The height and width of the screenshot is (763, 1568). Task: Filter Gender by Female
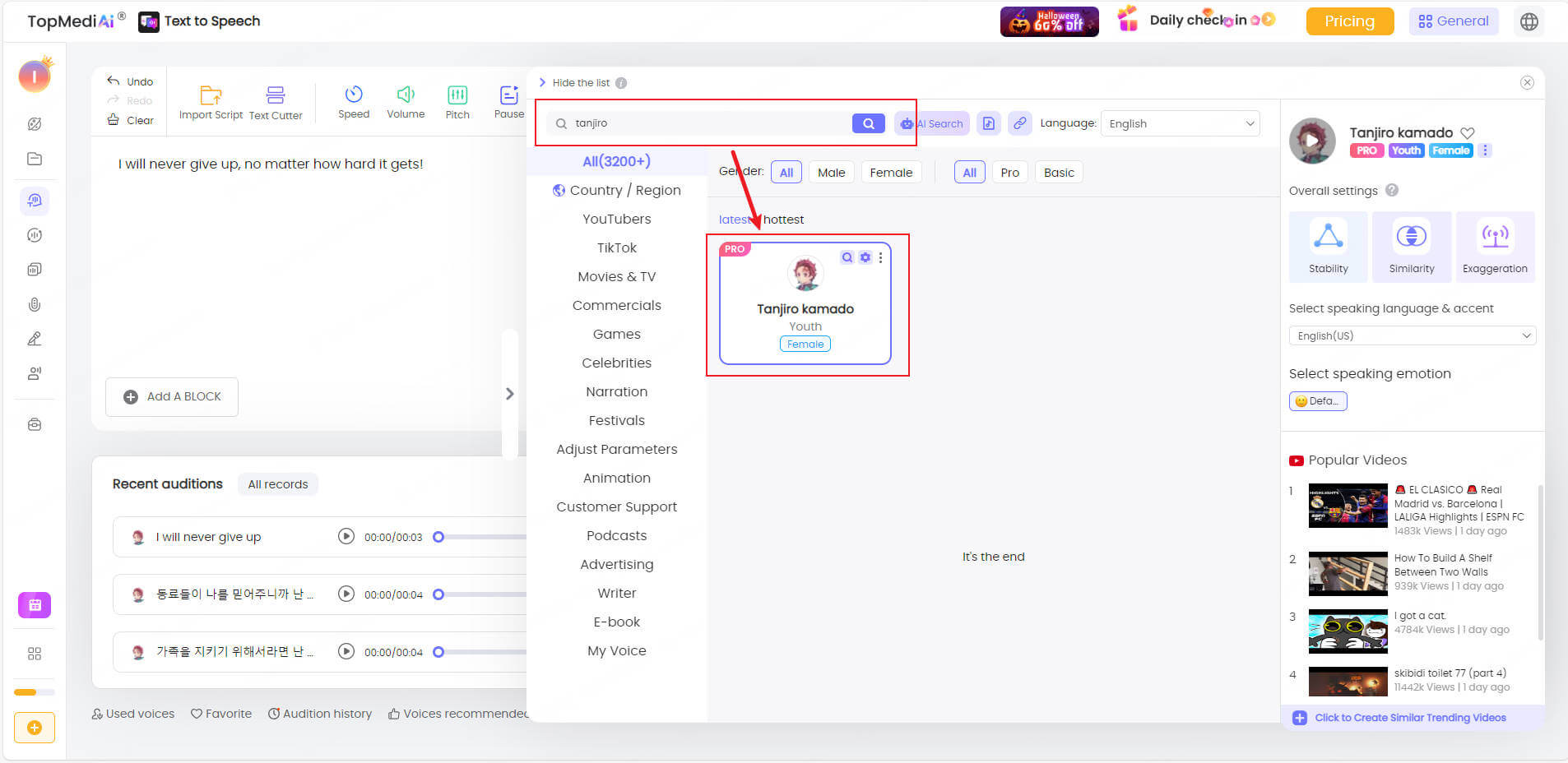(891, 173)
